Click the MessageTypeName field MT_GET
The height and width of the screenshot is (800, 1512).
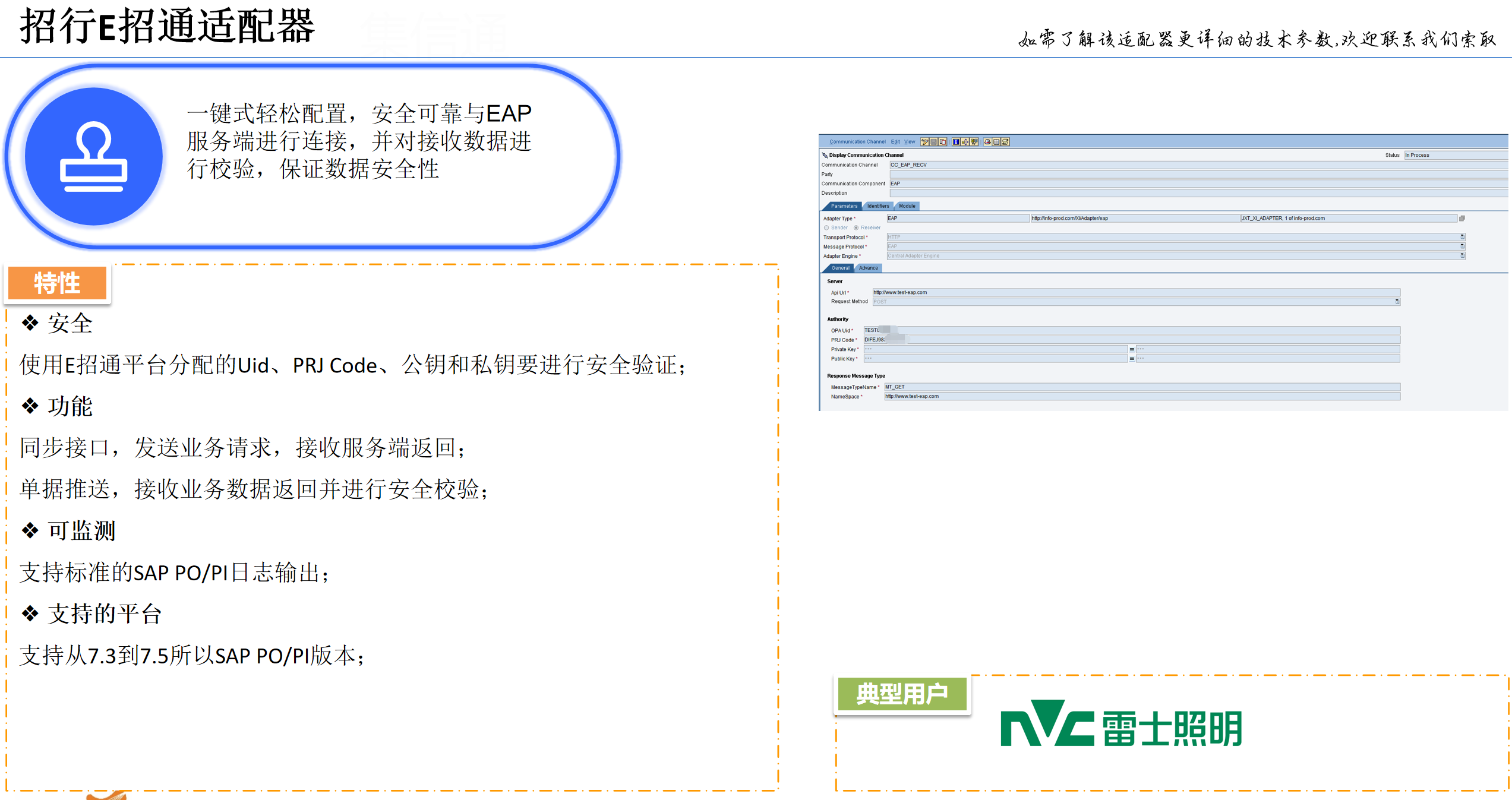tap(1142, 387)
